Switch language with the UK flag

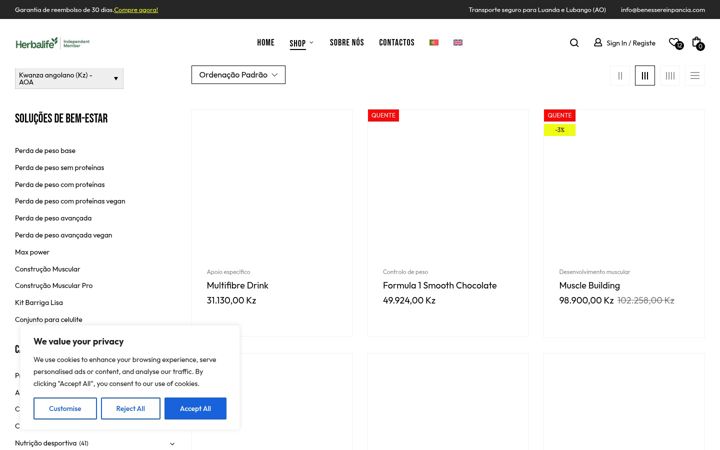(458, 42)
